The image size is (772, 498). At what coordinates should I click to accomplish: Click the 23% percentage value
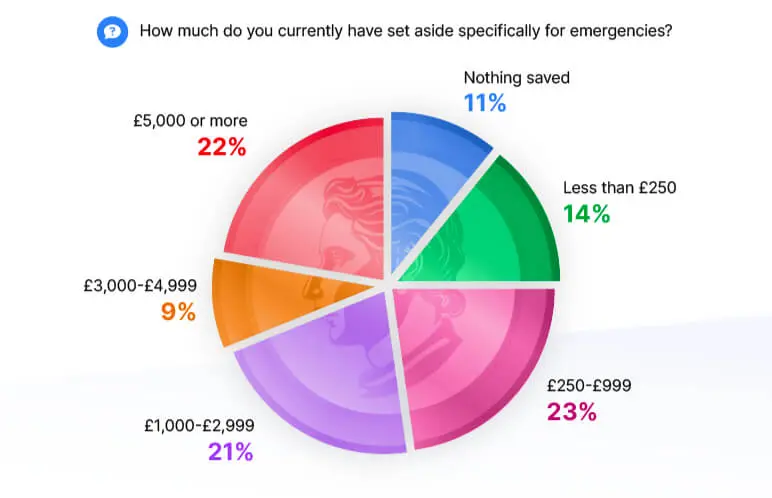572,411
